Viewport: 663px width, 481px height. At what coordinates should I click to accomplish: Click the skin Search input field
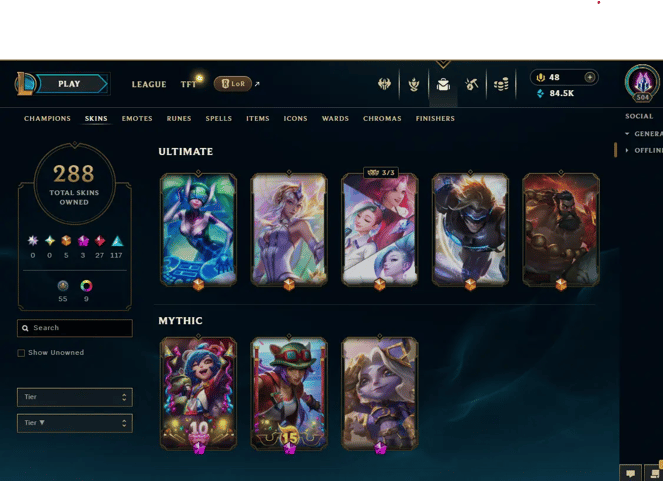(x=75, y=328)
